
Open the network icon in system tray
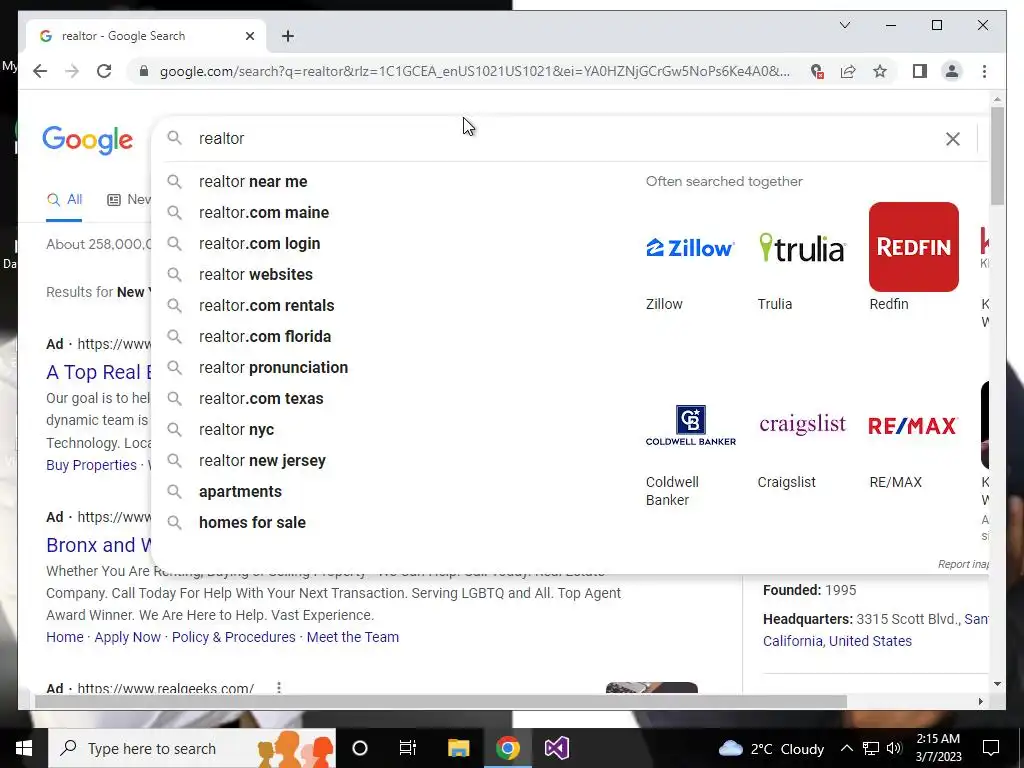[x=871, y=748]
